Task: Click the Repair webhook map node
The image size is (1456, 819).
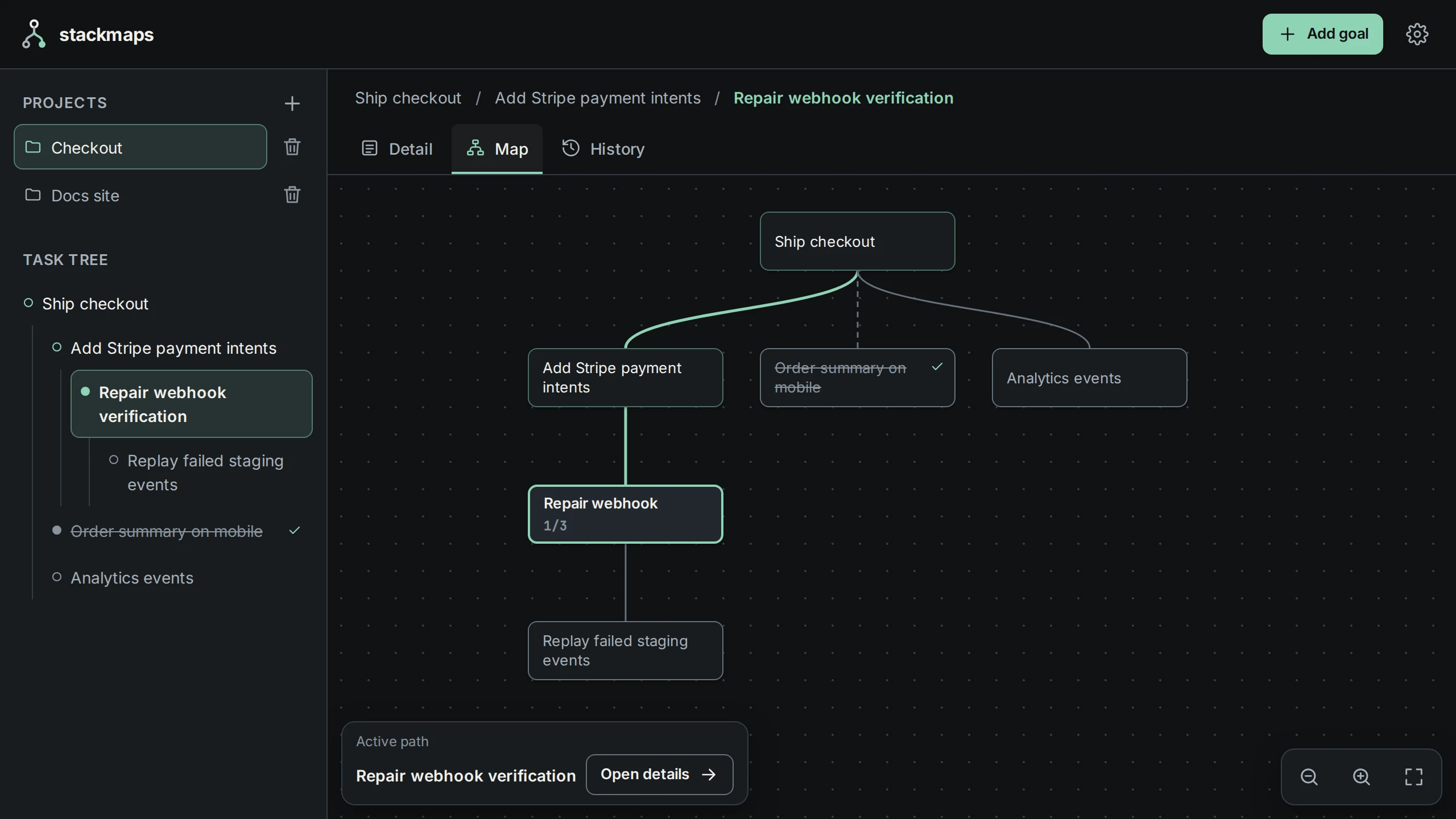Action: pyautogui.click(x=625, y=514)
